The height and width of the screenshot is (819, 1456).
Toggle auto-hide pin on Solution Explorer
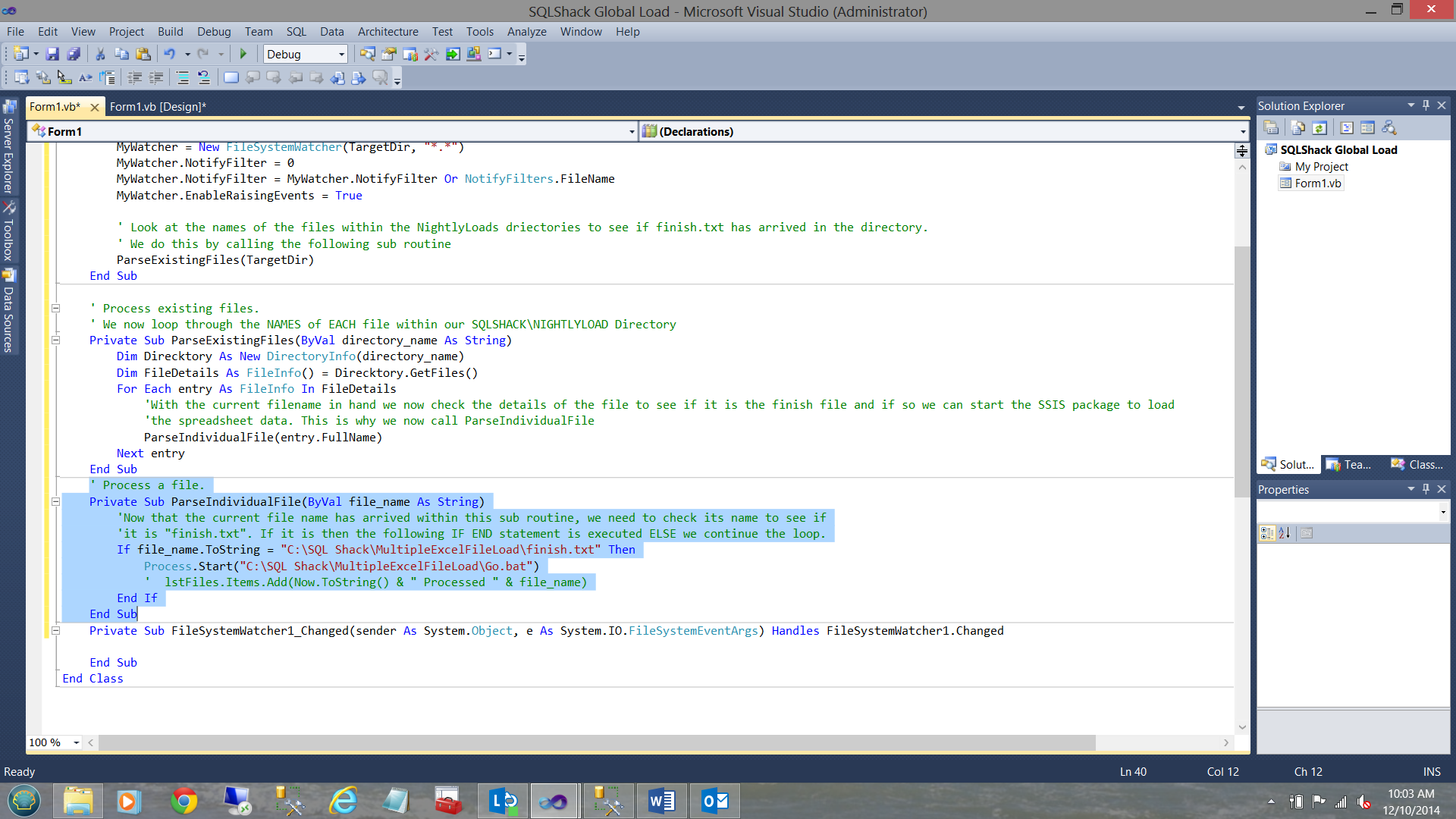1426,105
